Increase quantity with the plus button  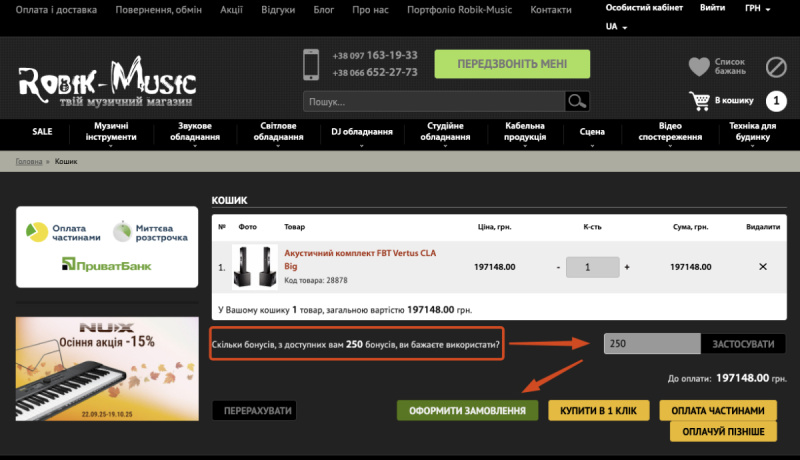[627, 267]
